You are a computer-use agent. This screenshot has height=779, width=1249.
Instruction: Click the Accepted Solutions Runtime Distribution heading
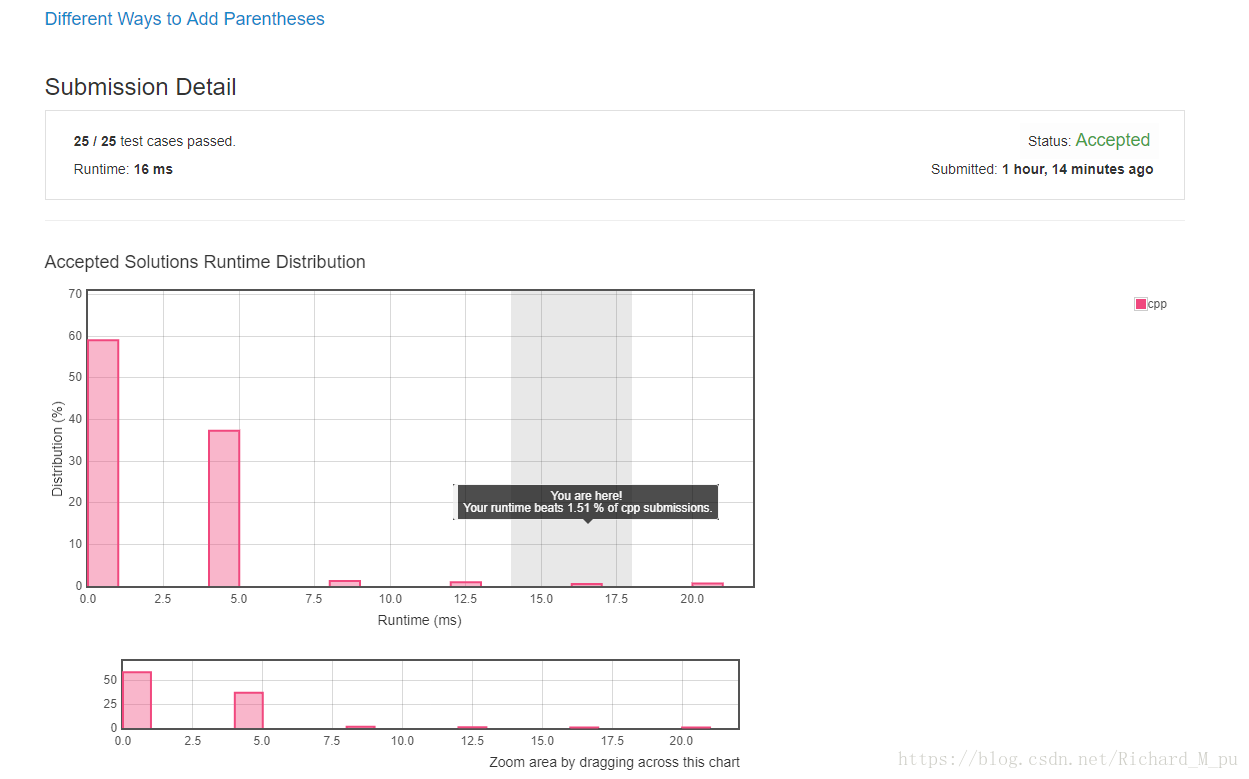205,262
